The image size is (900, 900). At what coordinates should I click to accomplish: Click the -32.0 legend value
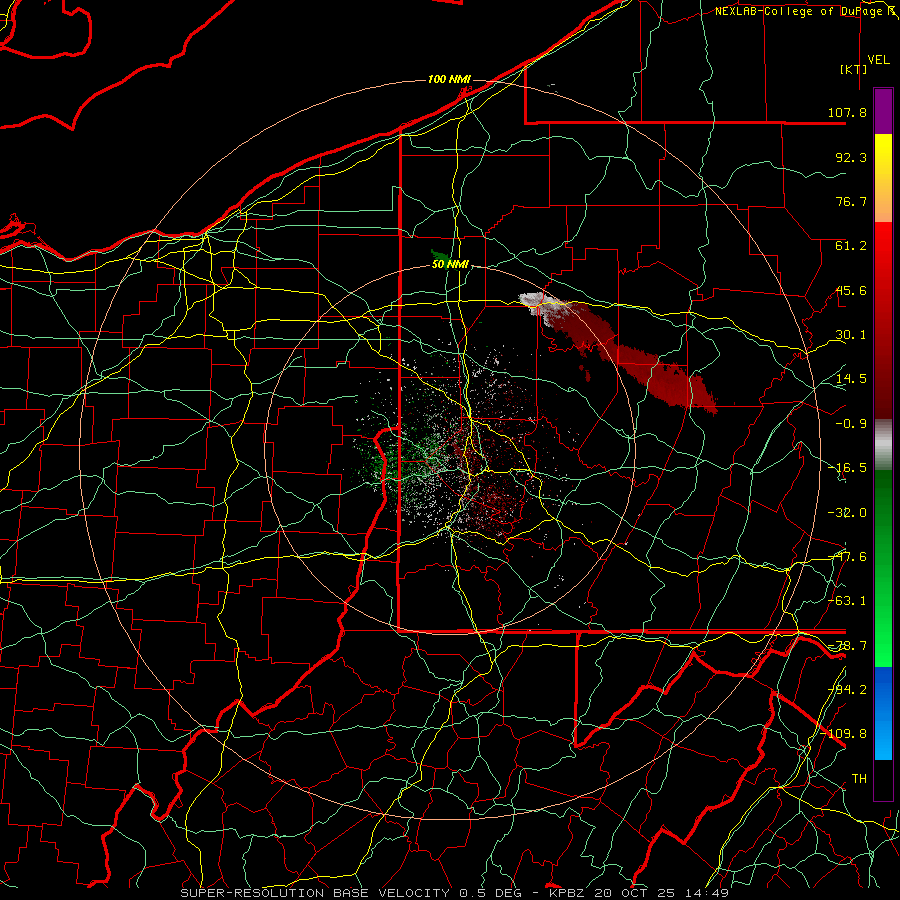tap(847, 513)
